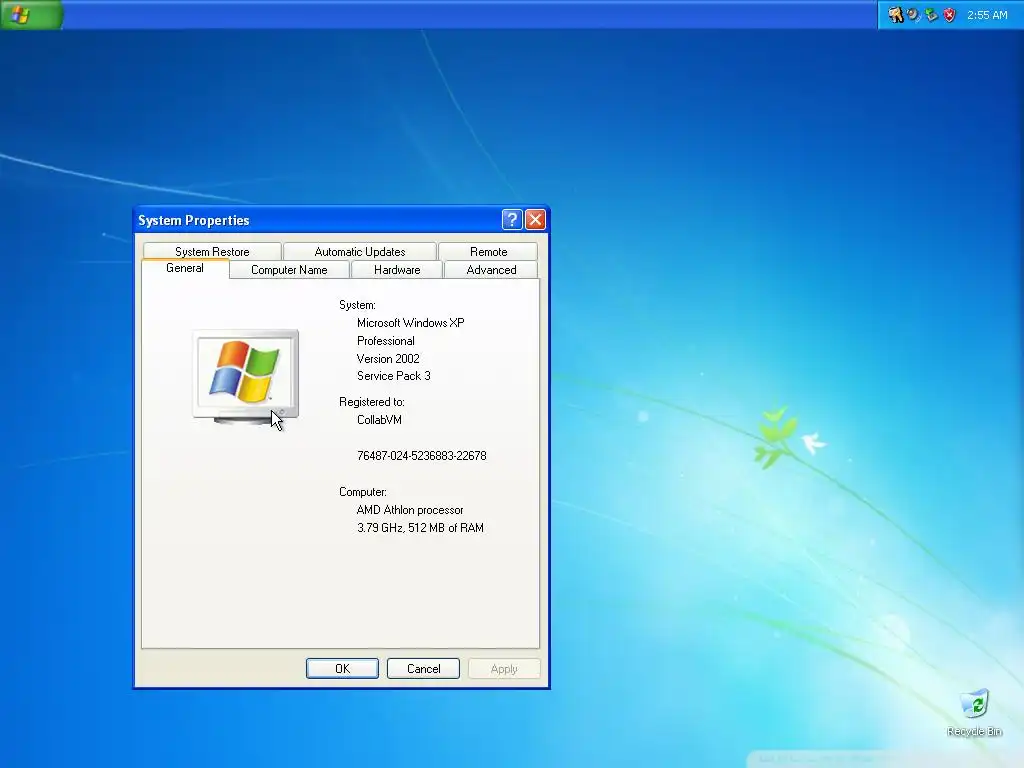Screen dimensions: 1024x768
Task: Open the Start menu button
Action: pos(31,14)
